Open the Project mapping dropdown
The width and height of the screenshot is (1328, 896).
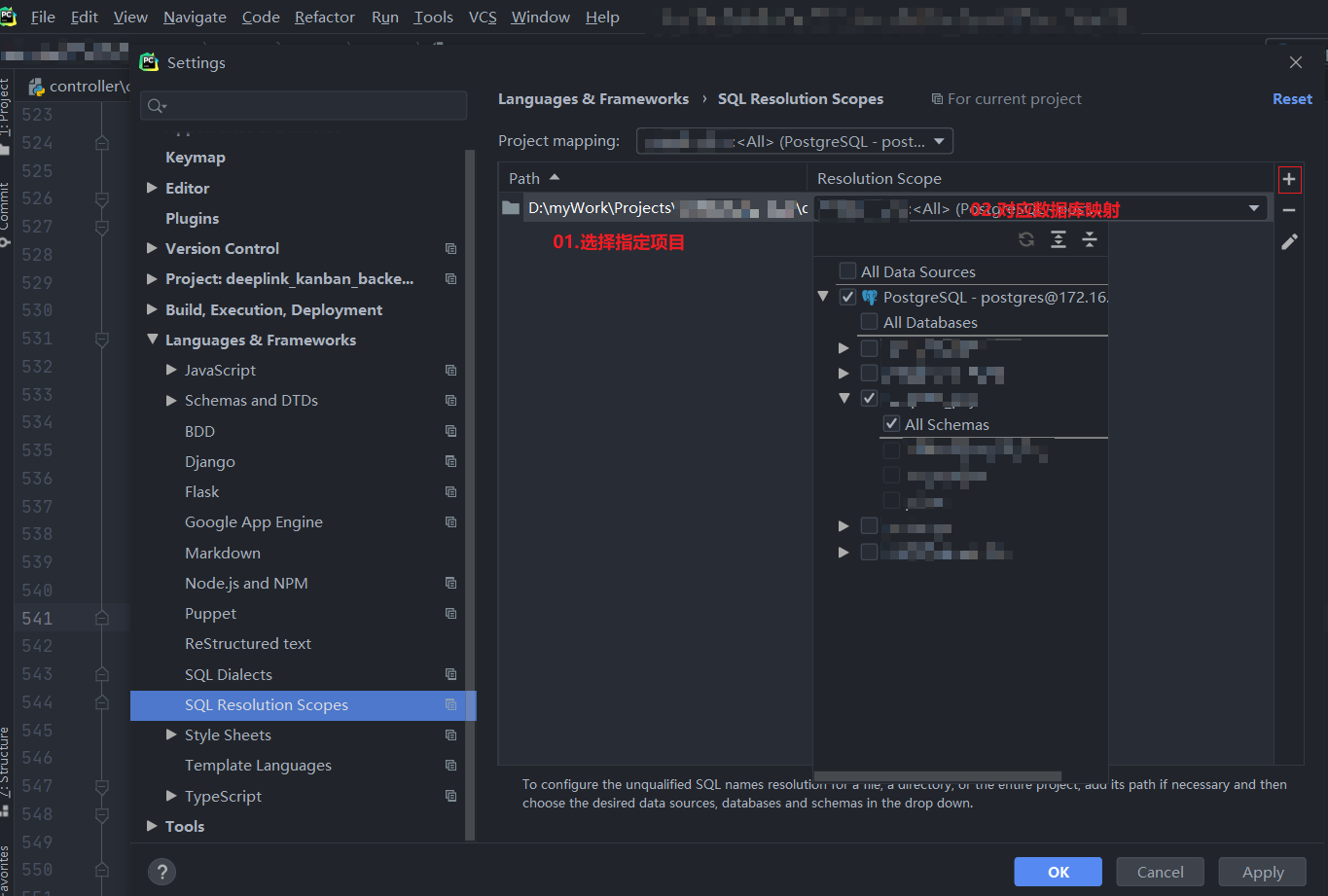pos(938,141)
